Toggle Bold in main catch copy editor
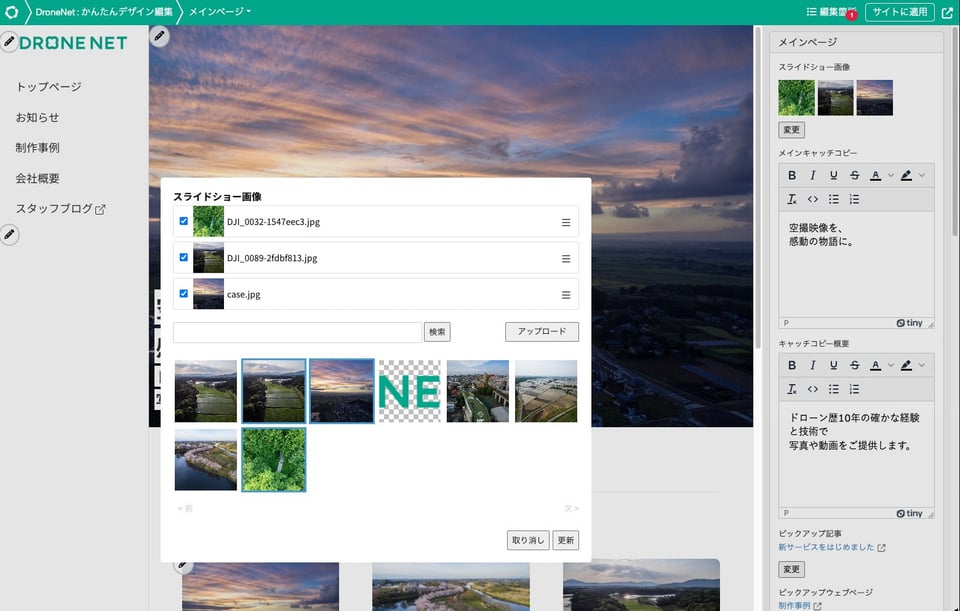 point(792,176)
